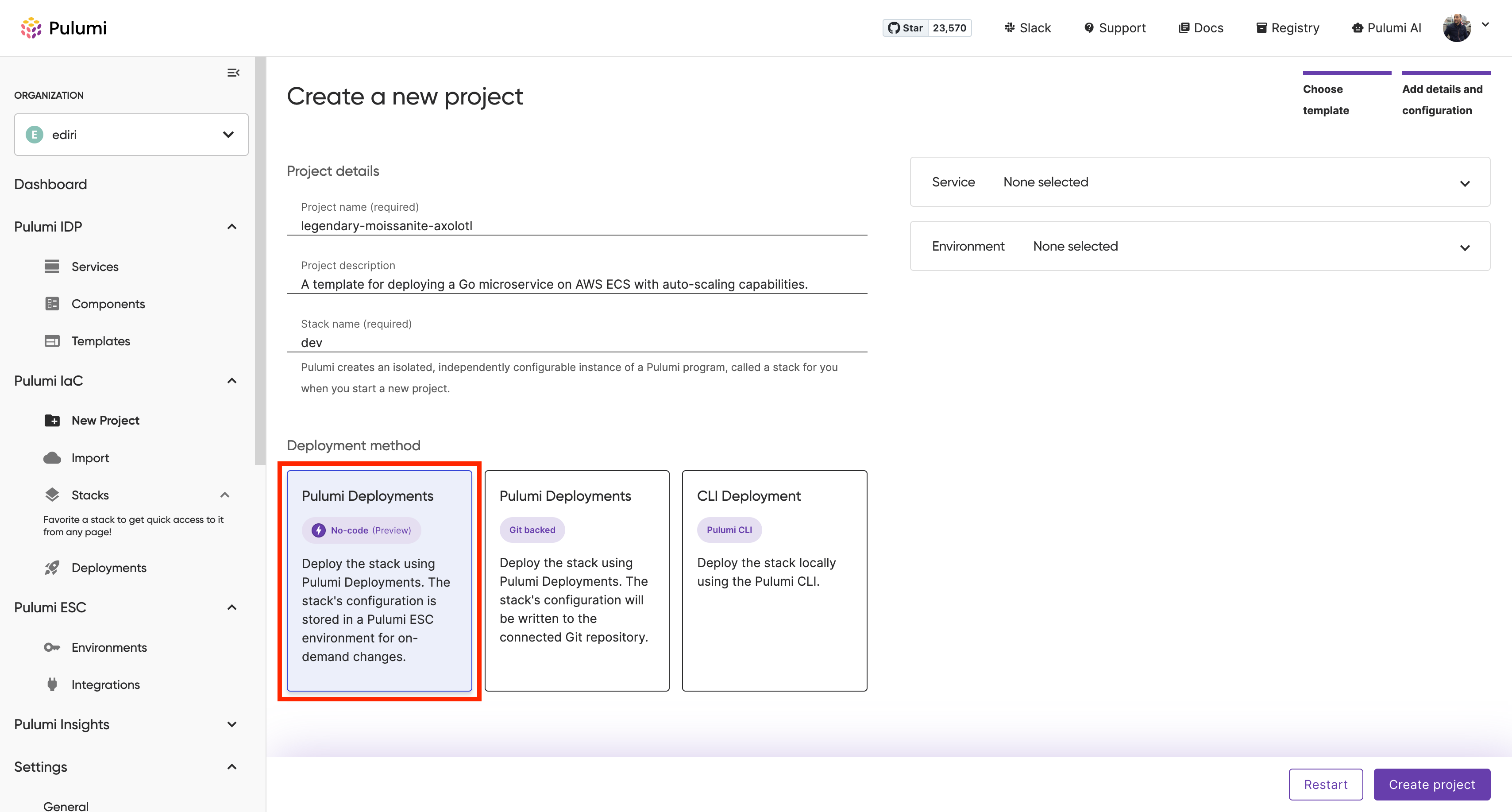1512x812 pixels.
Task: Click the Components icon
Action: 52,304
